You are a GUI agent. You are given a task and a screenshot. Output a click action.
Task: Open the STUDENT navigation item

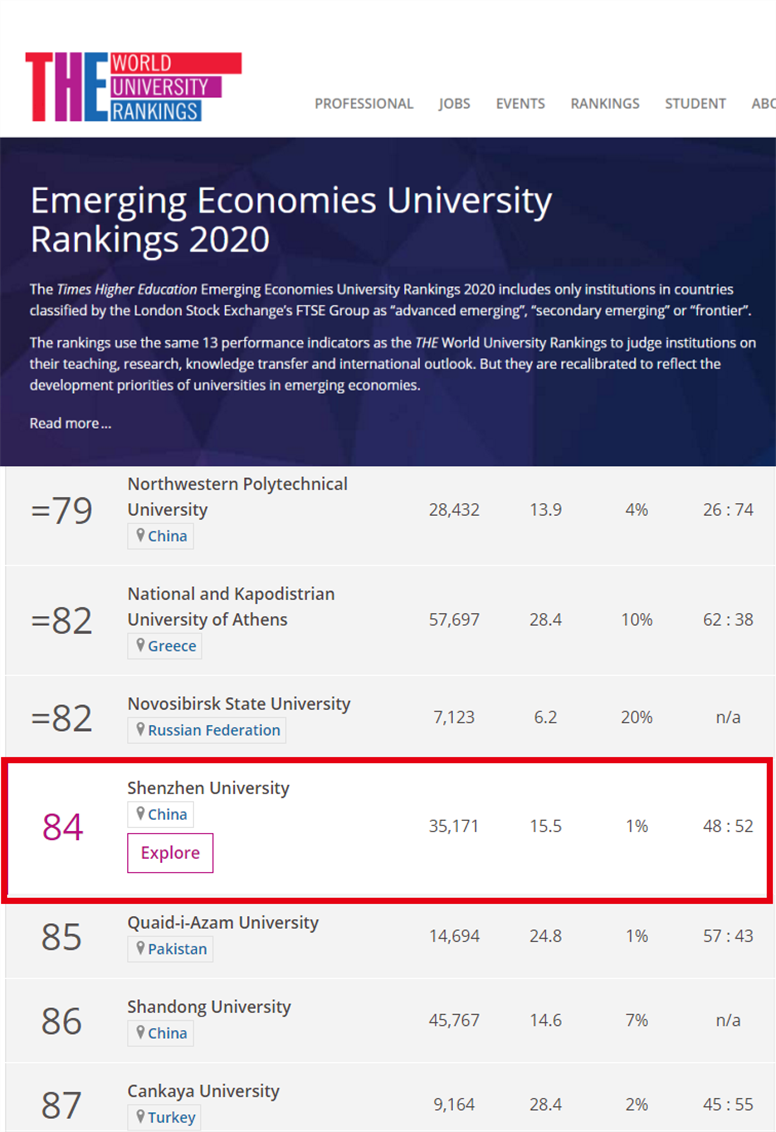[x=694, y=103]
